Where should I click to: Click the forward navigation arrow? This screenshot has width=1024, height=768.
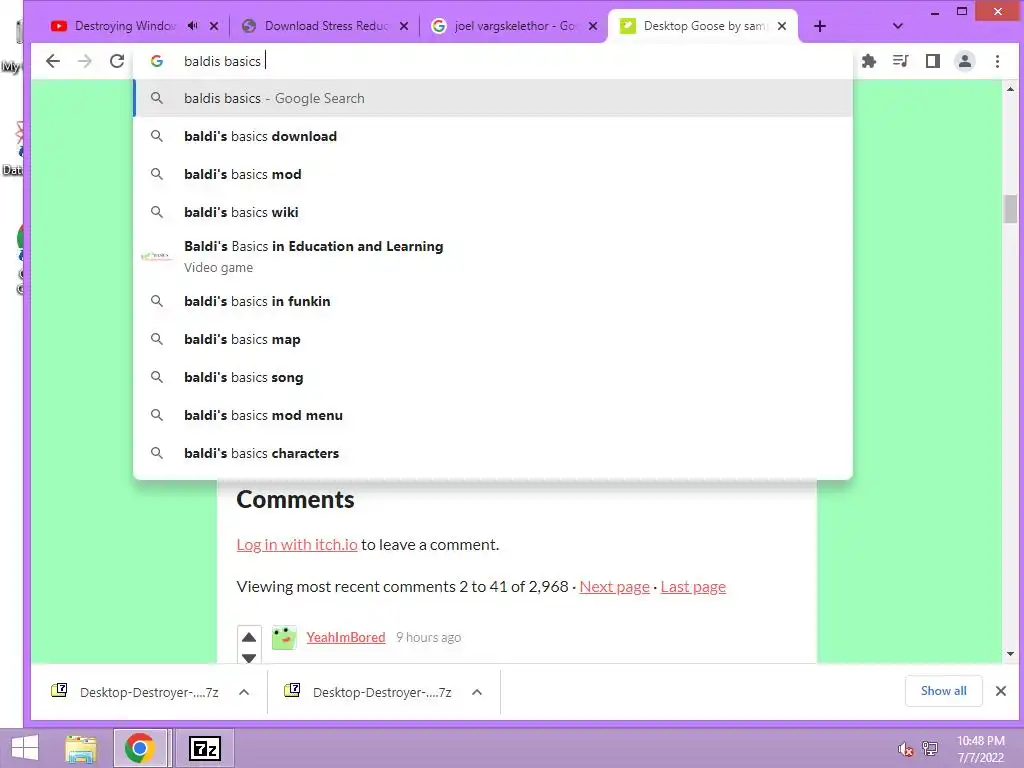(85, 61)
